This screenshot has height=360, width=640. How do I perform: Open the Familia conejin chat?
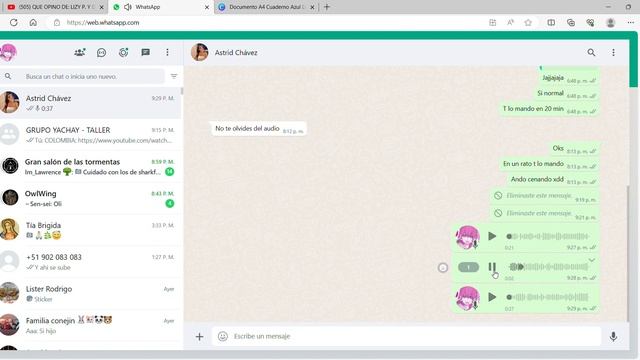tap(91, 325)
